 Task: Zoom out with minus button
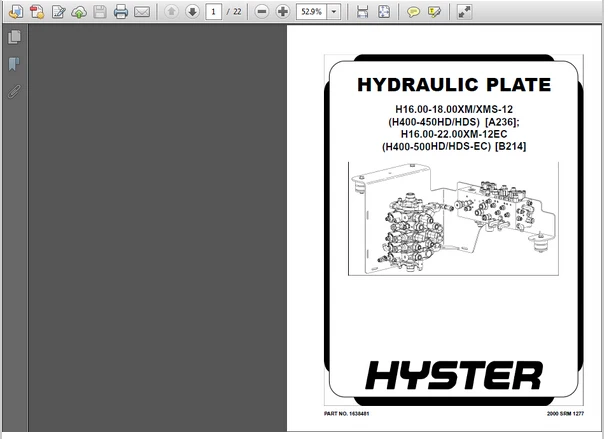tap(262, 12)
